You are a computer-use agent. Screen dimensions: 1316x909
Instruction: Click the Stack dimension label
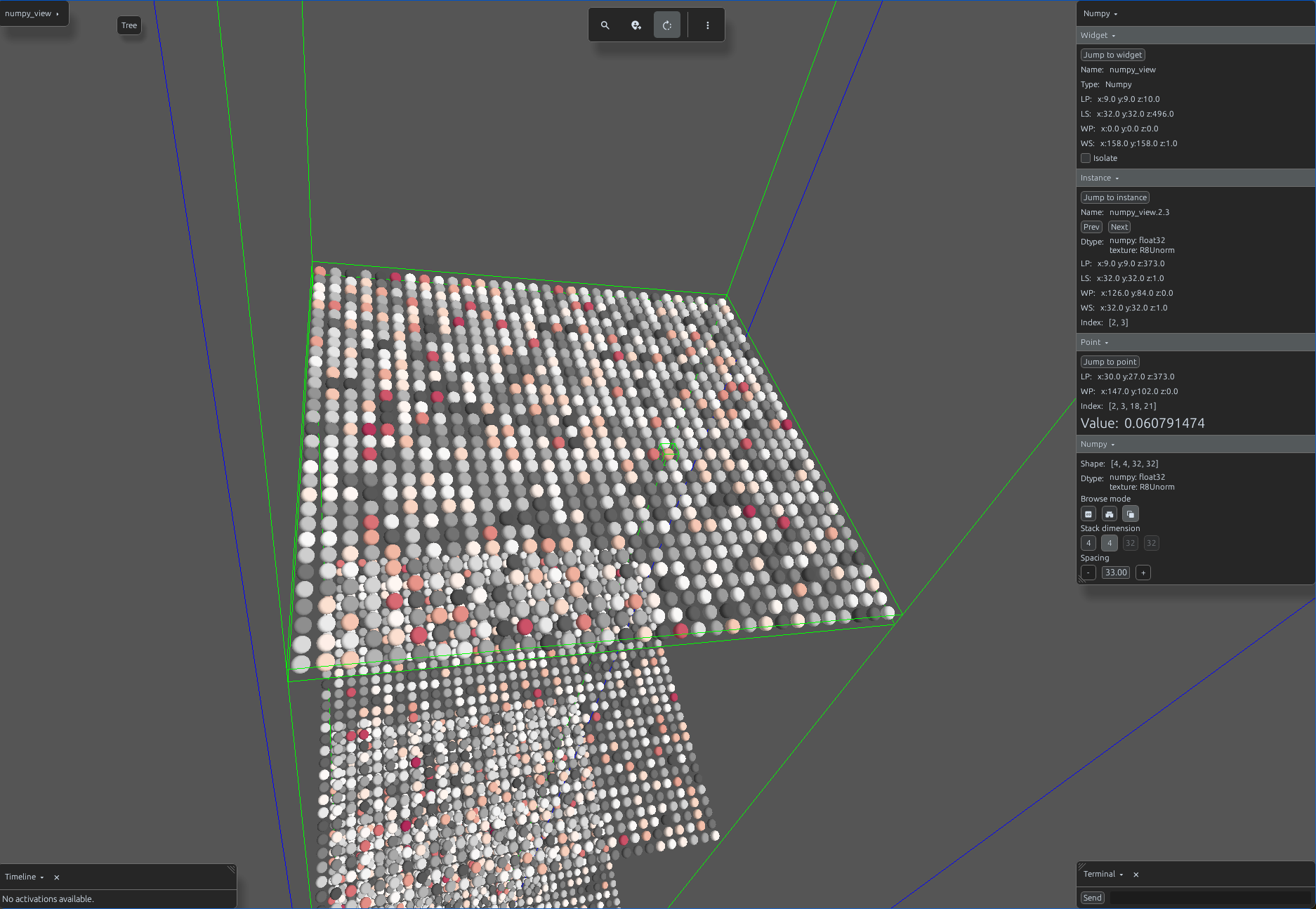click(1110, 528)
